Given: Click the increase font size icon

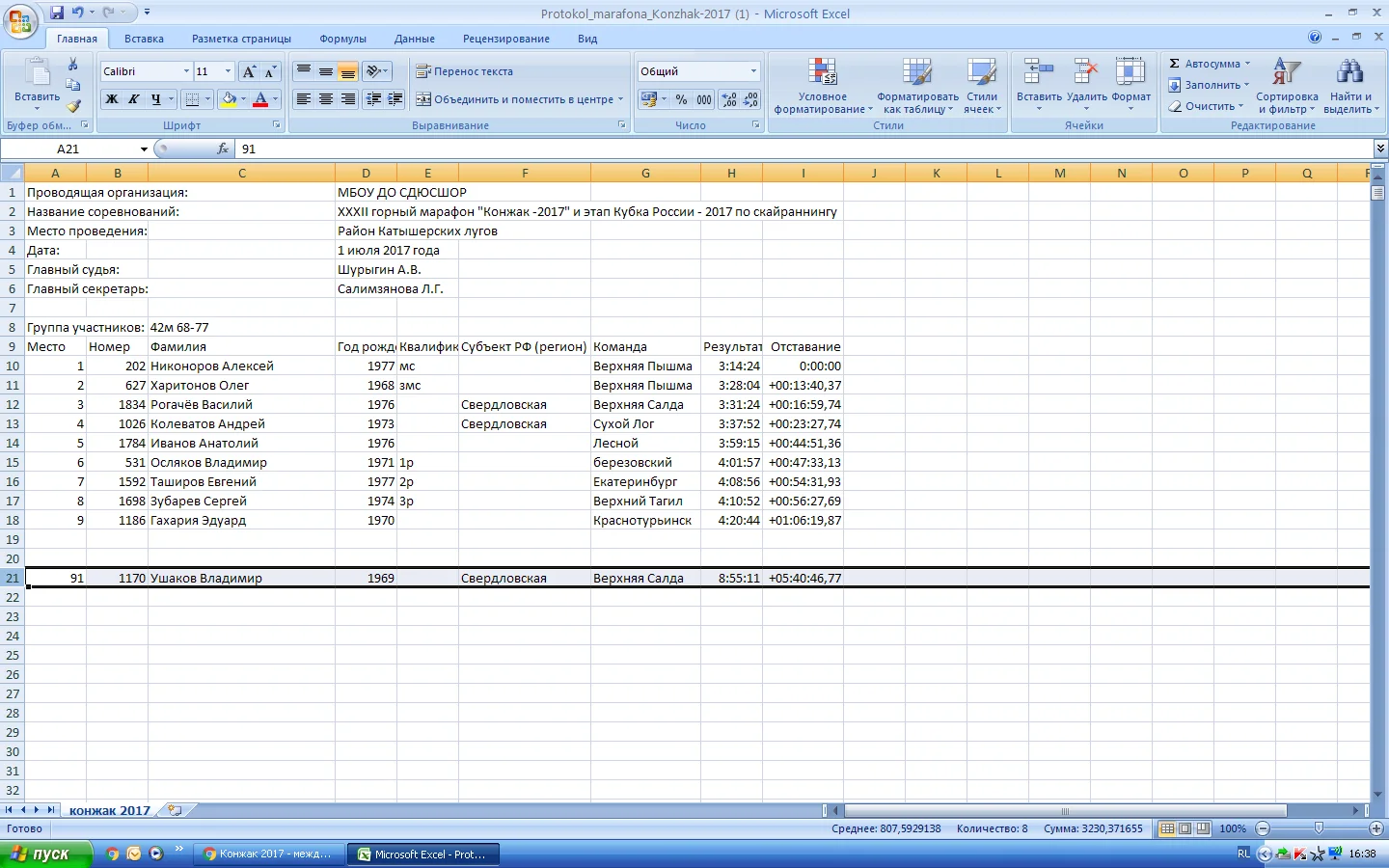Looking at the screenshot, I should click(x=249, y=71).
